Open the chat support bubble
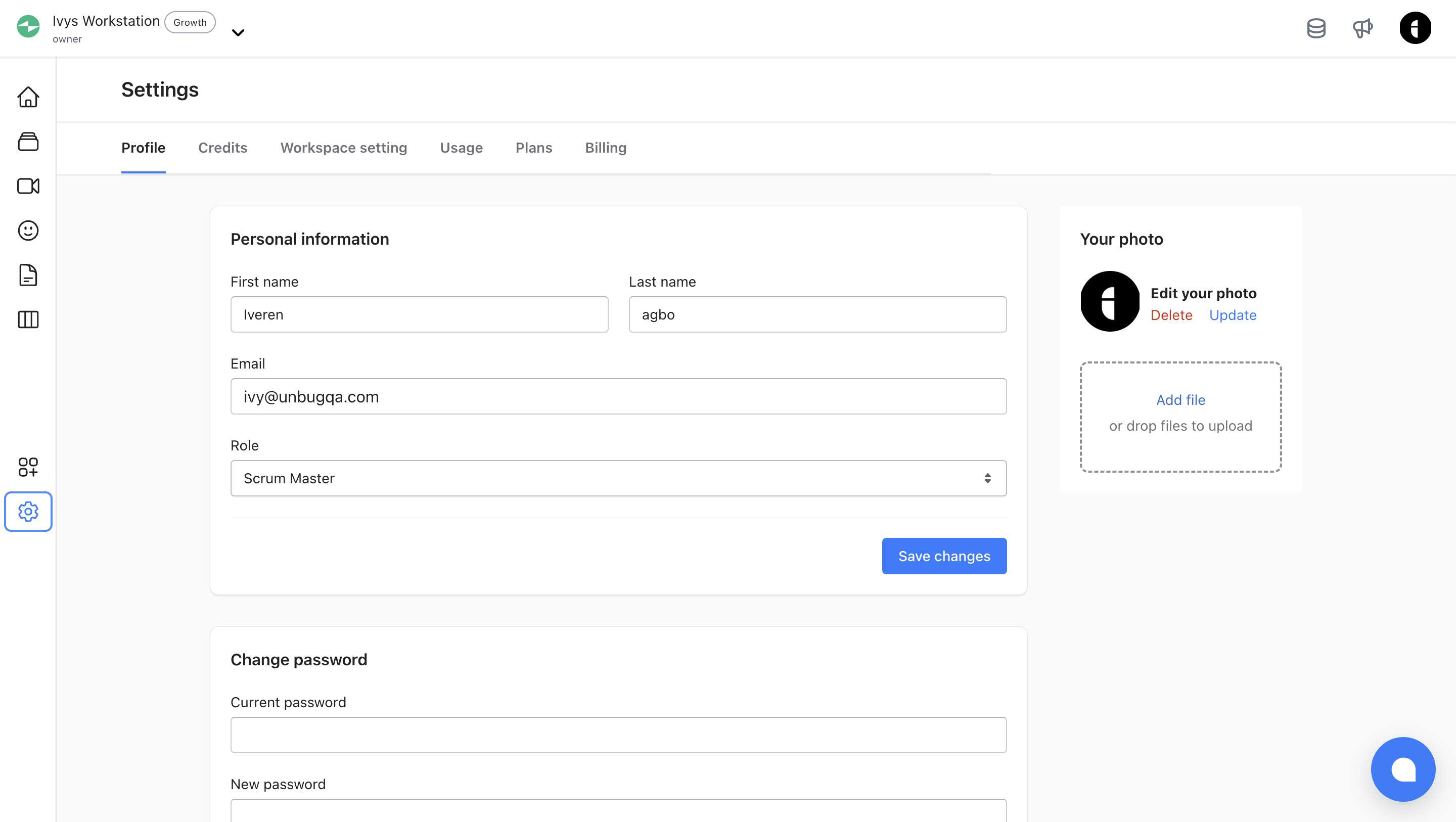The image size is (1456, 822). 1403,769
